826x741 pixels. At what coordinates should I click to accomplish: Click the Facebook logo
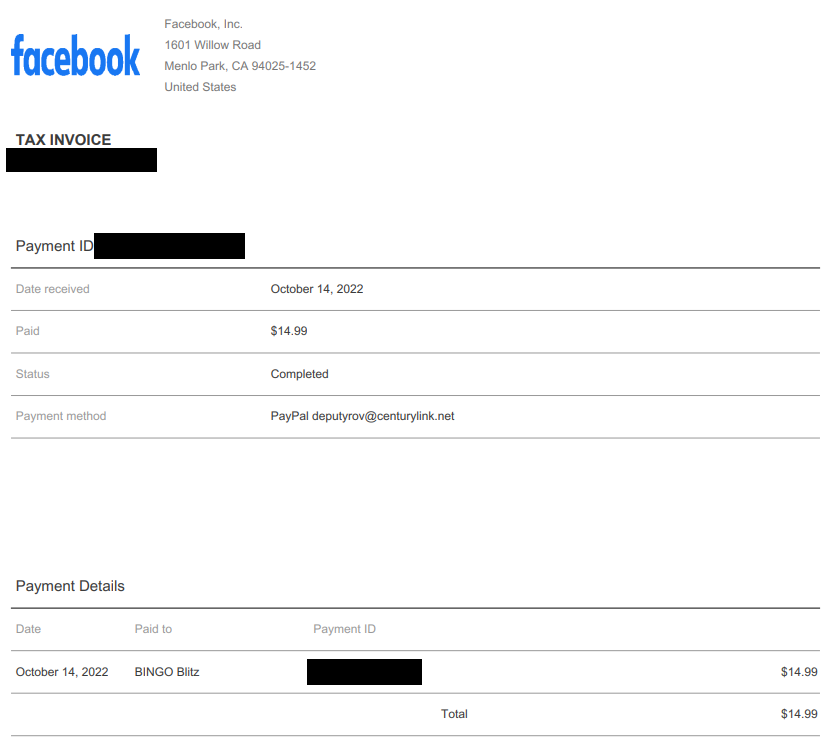pos(75,55)
